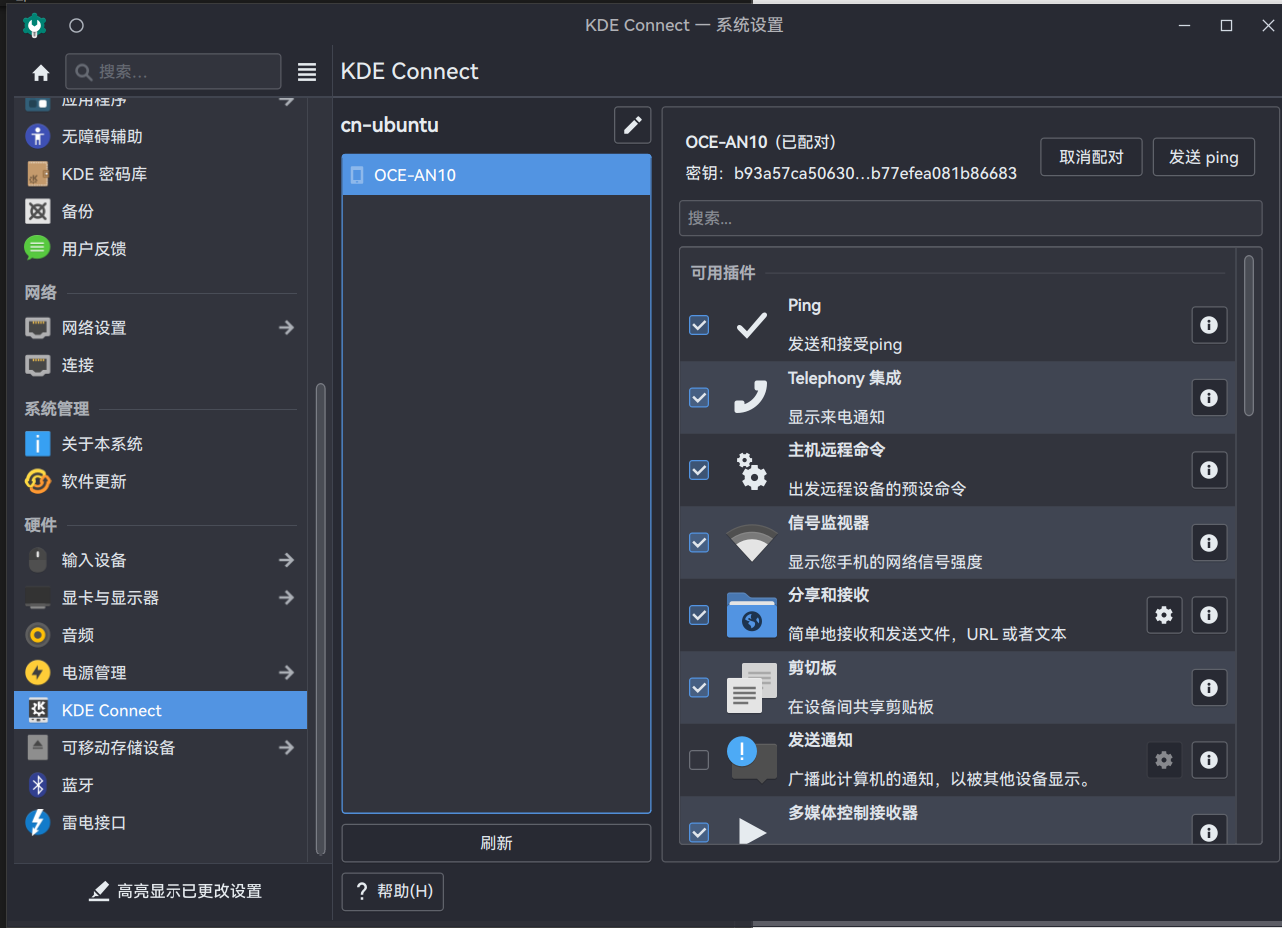Screen dimensions: 1282x928
Task: Open 蓝牙 settings
Action: pos(160,786)
